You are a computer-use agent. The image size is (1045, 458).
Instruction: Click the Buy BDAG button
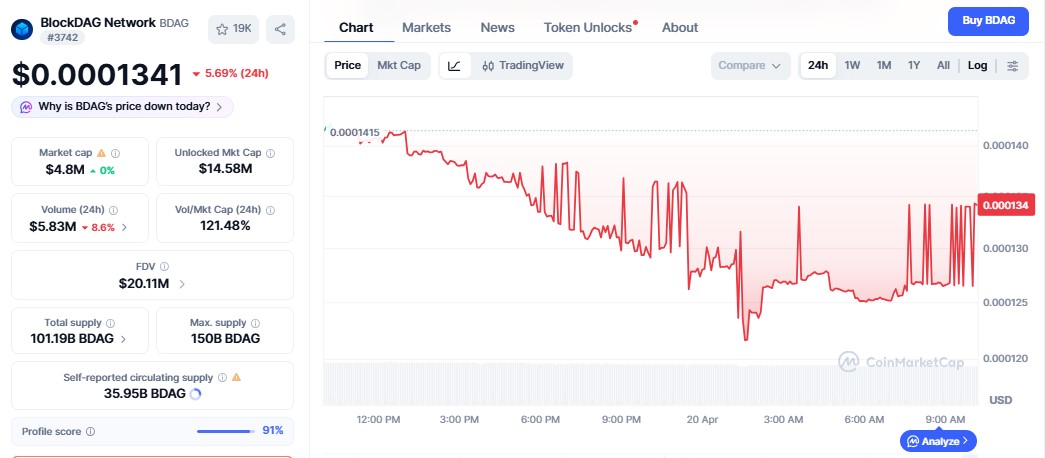987,21
